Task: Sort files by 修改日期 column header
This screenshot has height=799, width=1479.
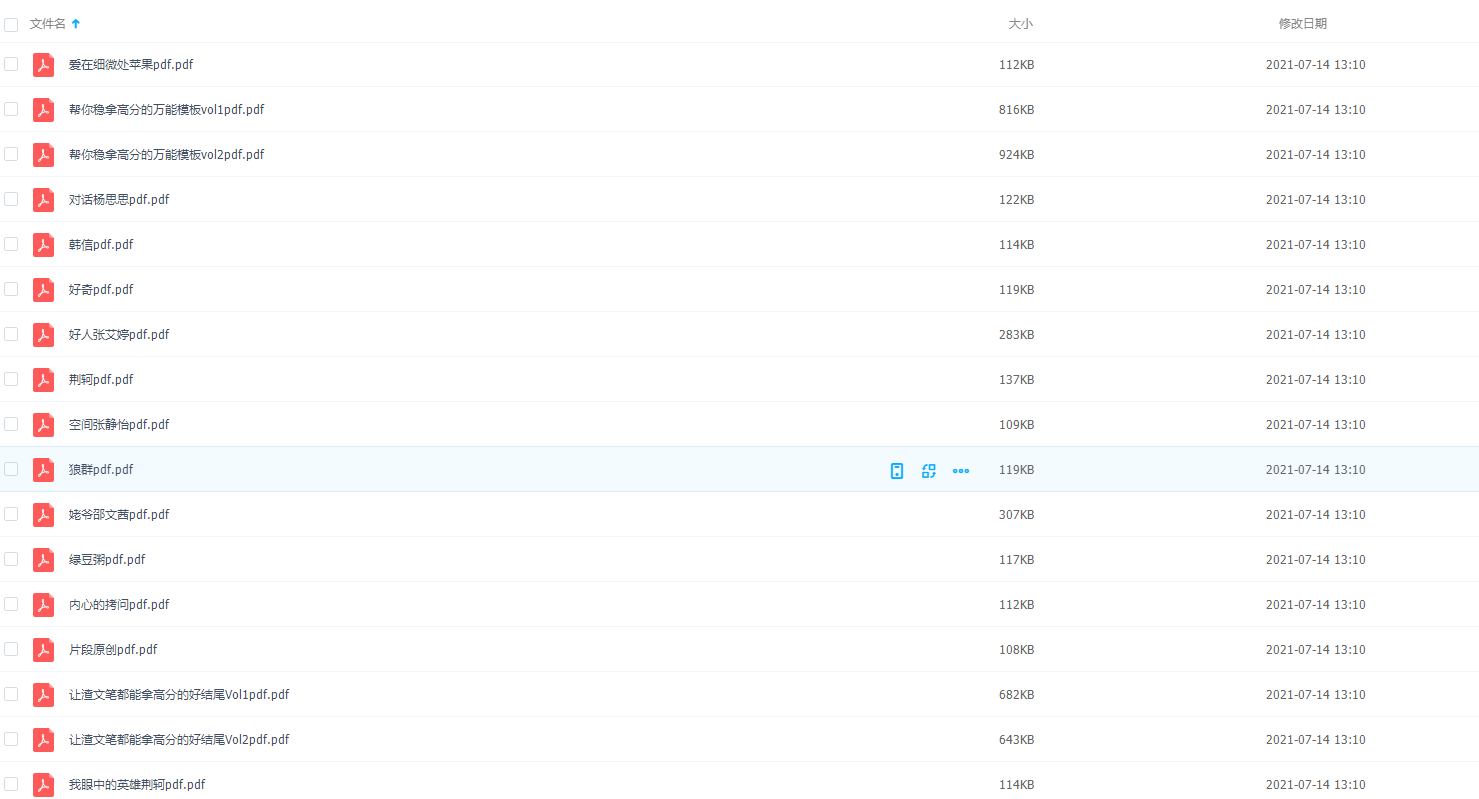Action: tap(1302, 23)
